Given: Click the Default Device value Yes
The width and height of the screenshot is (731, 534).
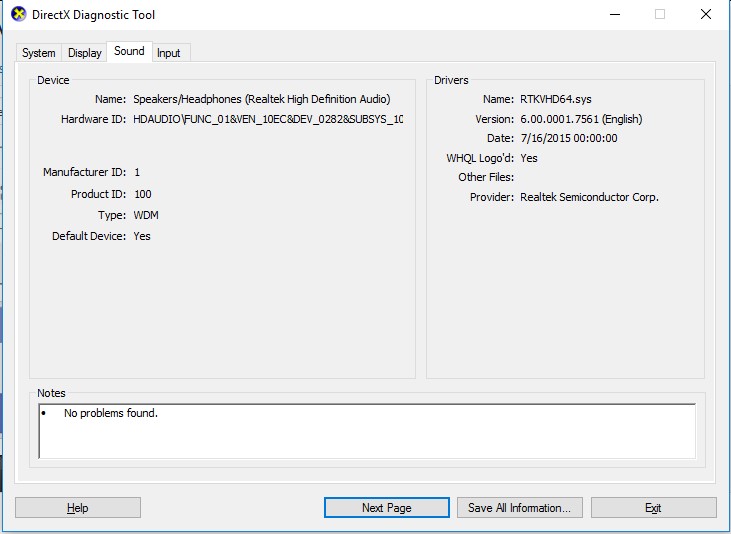Looking at the screenshot, I should click(x=142, y=236).
